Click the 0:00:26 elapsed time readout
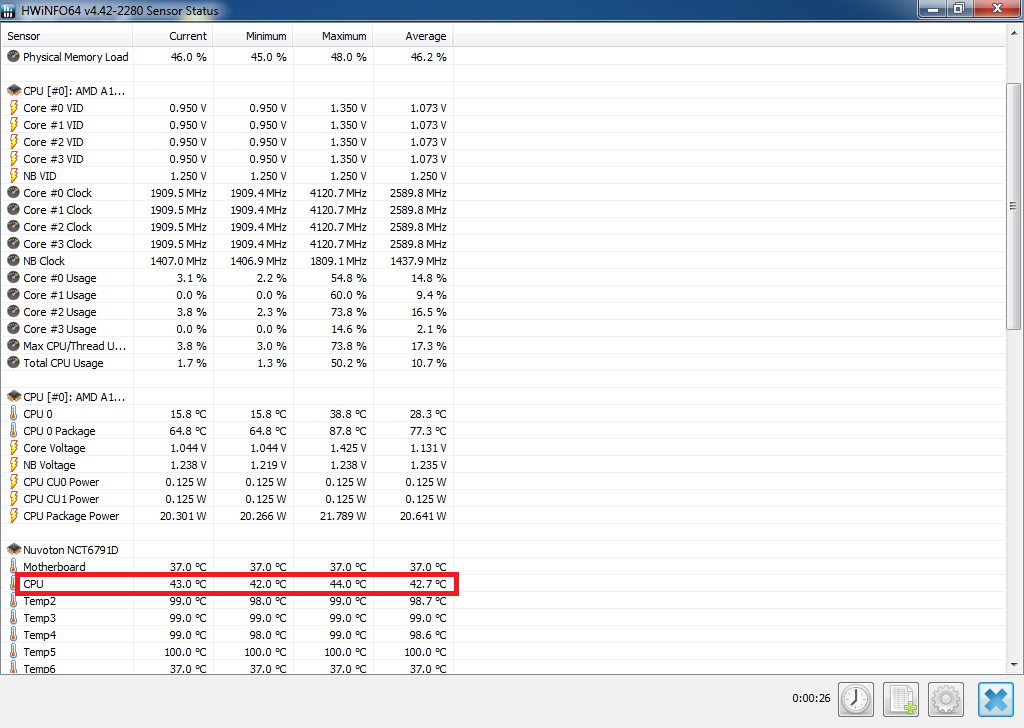The width and height of the screenshot is (1024, 728). tap(811, 698)
